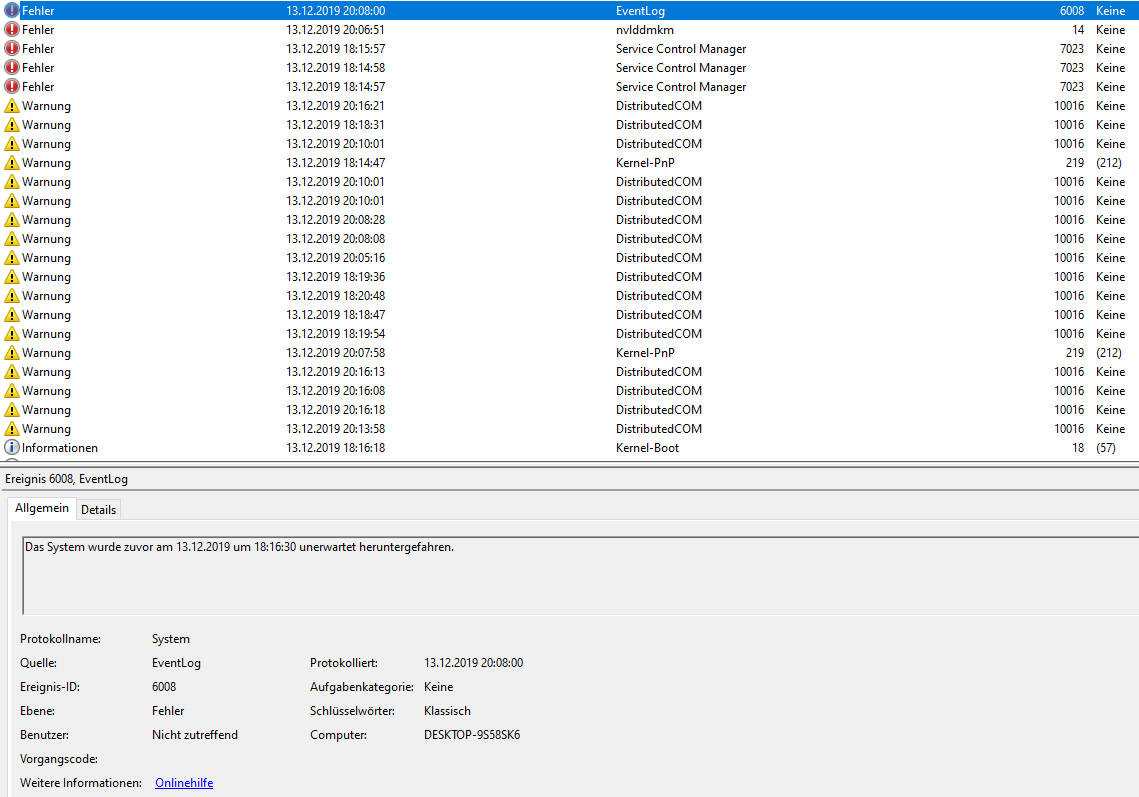Select DistributedCOM entry at 18:18:31
1139x797 pixels.
(658, 124)
